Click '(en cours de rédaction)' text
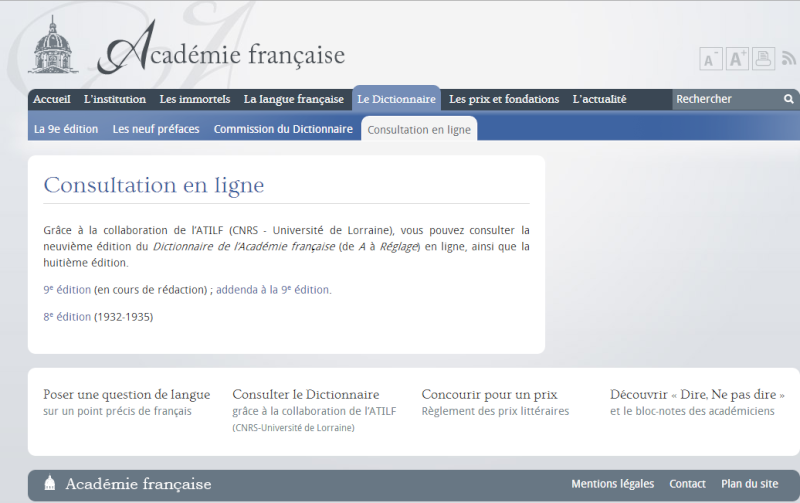The image size is (800, 503). coord(151,290)
